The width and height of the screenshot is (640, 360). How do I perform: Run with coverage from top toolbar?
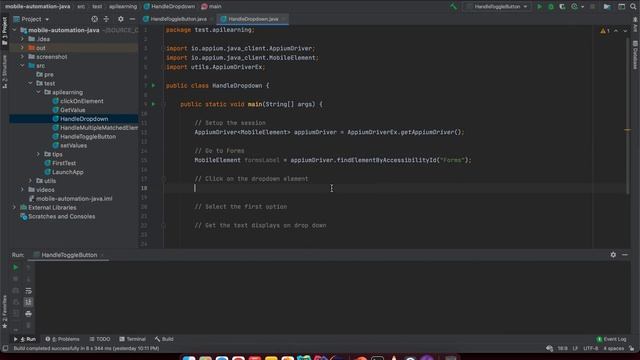point(562,7)
